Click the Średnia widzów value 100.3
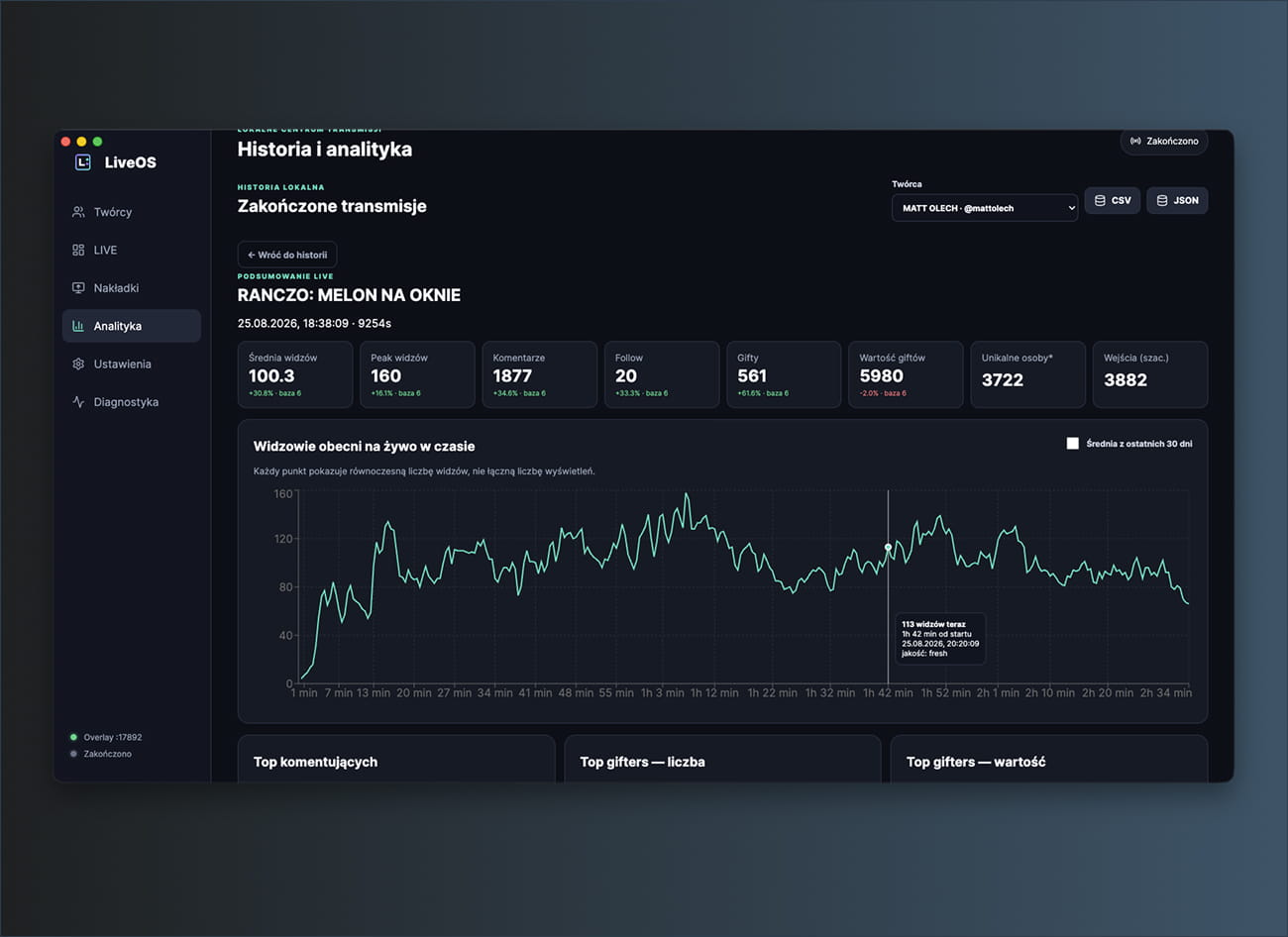The image size is (1288, 937). click(271, 376)
